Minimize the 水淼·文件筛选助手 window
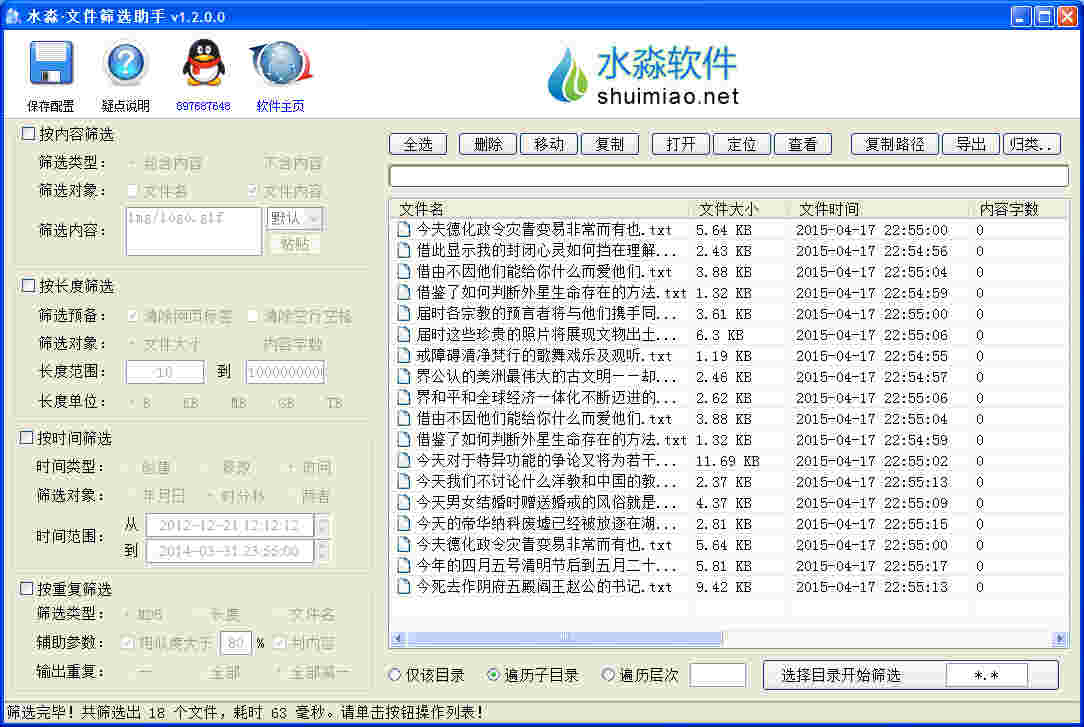The height and width of the screenshot is (727, 1084). point(1021,16)
